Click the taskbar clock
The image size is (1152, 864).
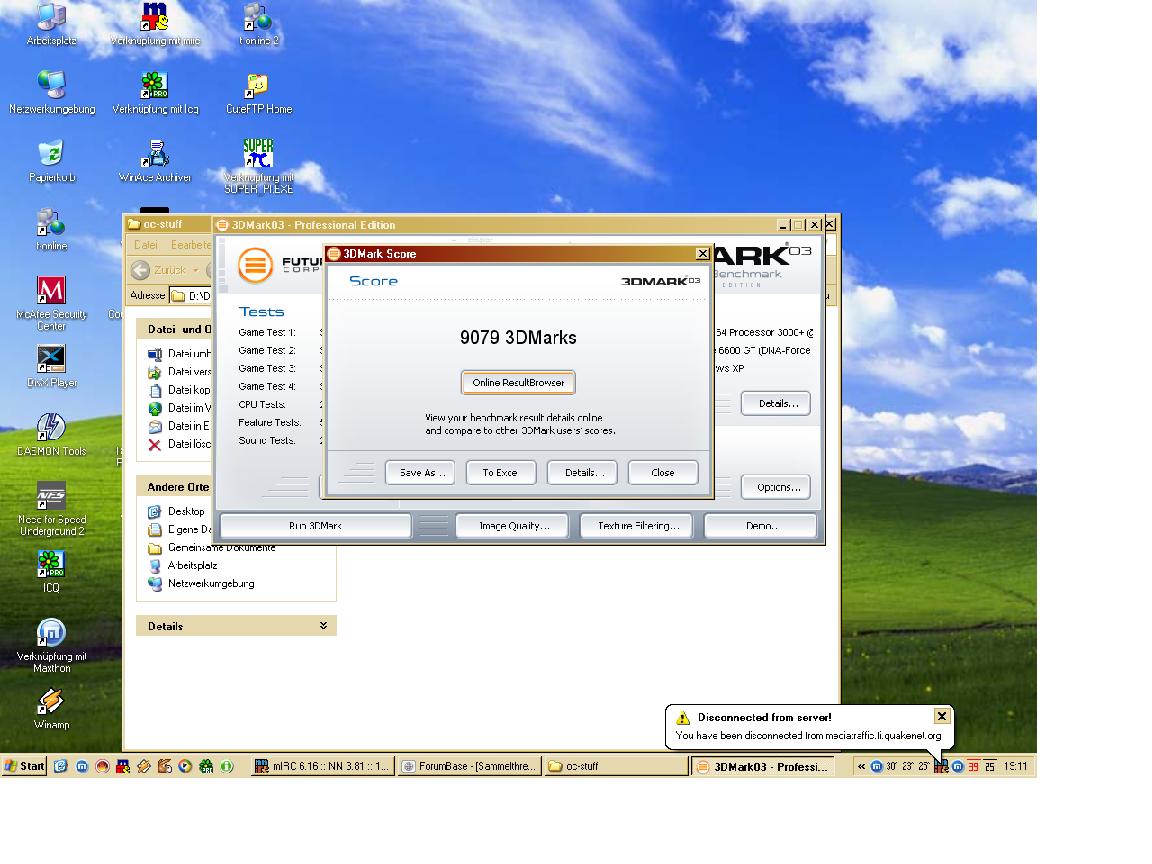tap(1015, 766)
